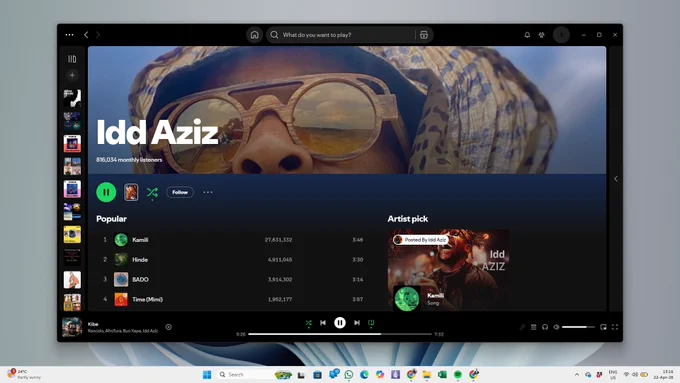Image resolution: width=680 pixels, height=383 pixels.
Task: Go back with the left arrow
Action: click(86, 35)
